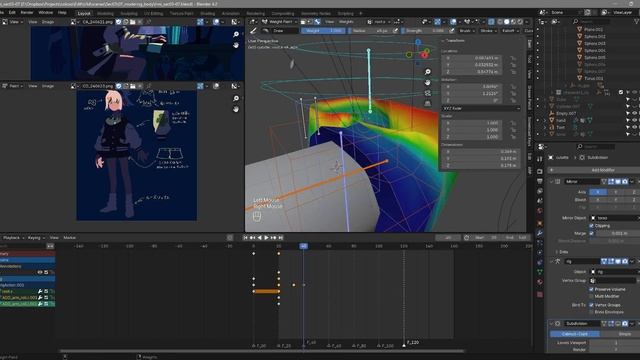Open the timeline Marker menu
This screenshot has width=640, height=360.
(69, 238)
